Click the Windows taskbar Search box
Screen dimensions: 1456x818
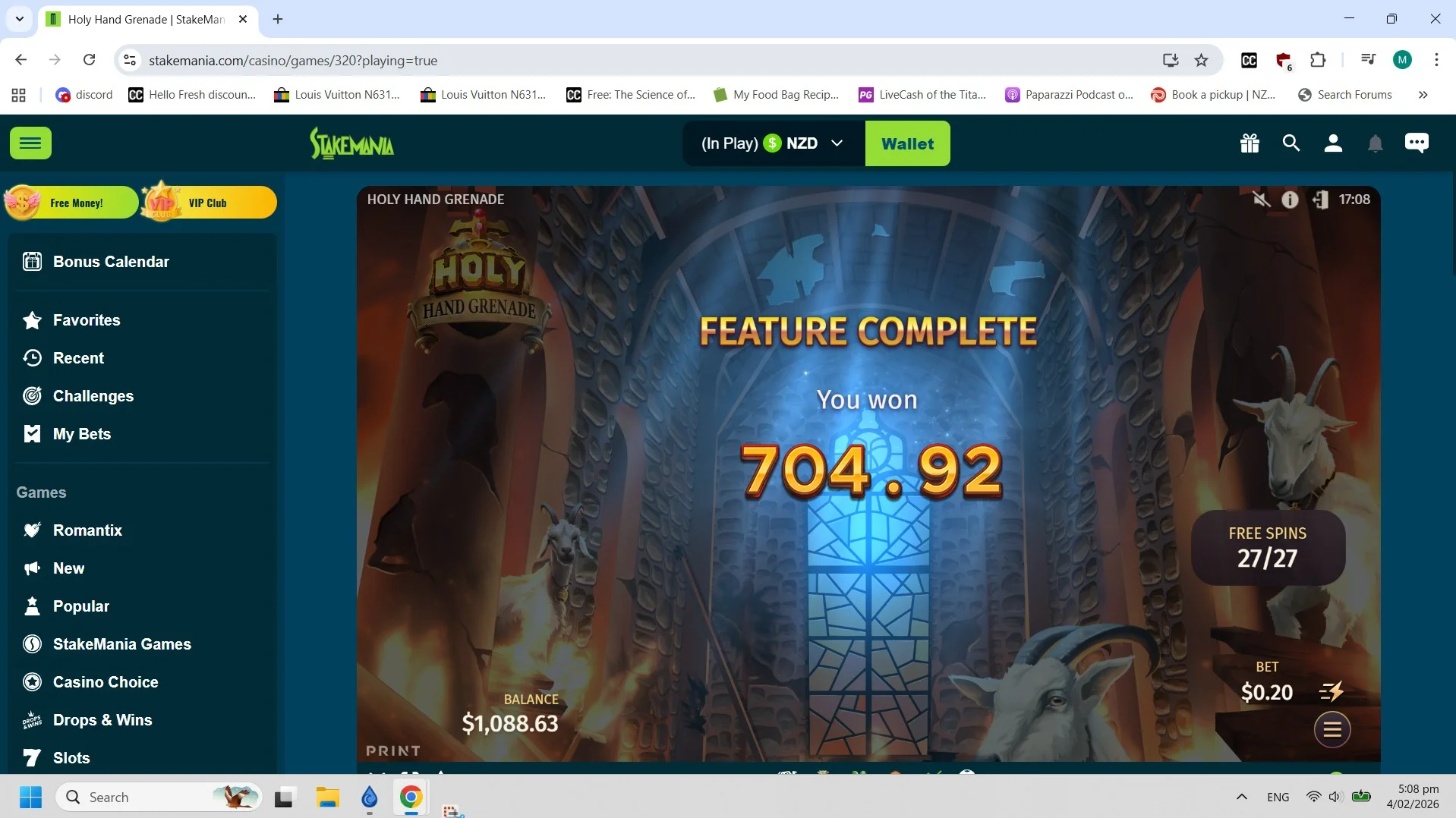click(159, 797)
